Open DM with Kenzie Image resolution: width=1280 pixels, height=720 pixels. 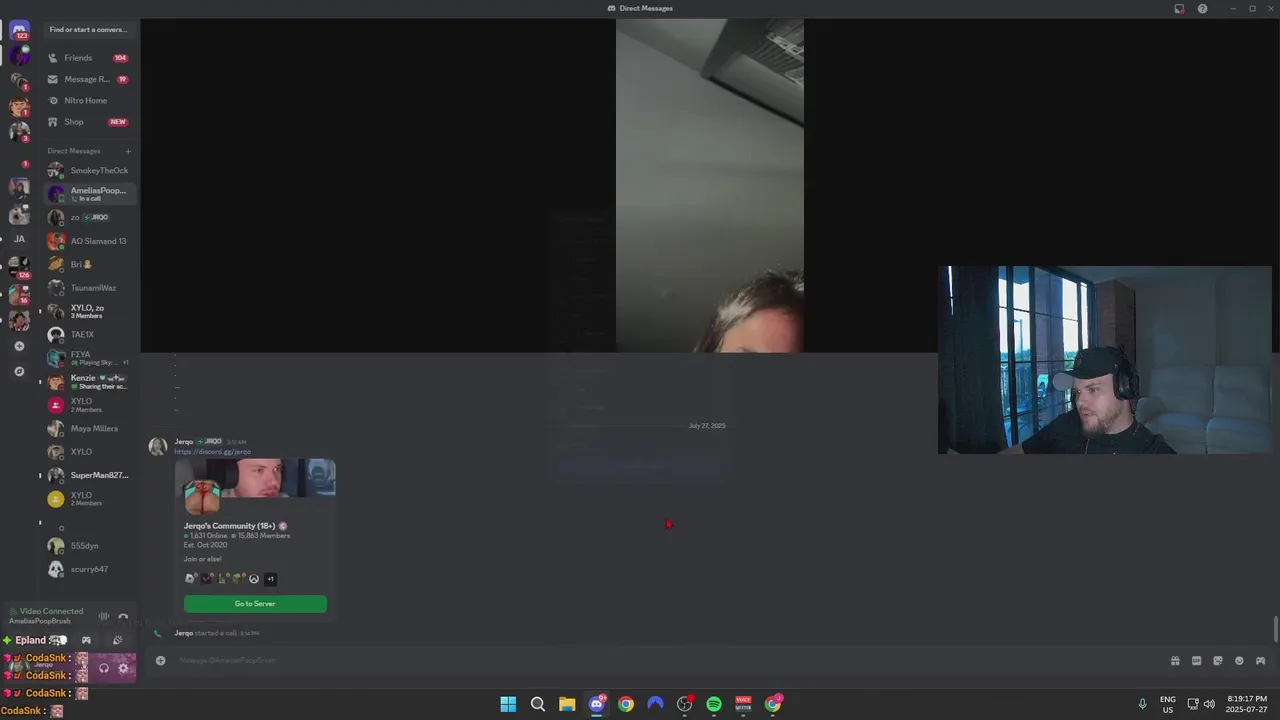[89, 381]
